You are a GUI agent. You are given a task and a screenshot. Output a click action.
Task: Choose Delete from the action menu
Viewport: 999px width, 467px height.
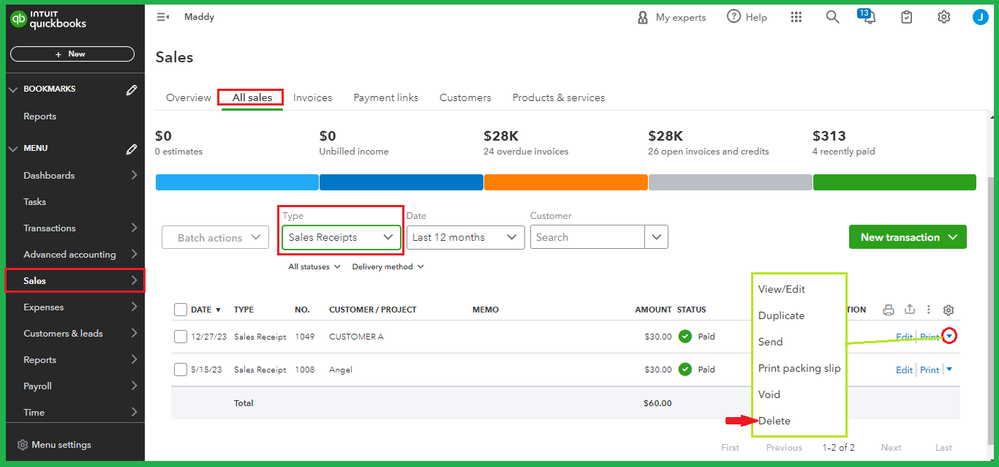(774, 421)
